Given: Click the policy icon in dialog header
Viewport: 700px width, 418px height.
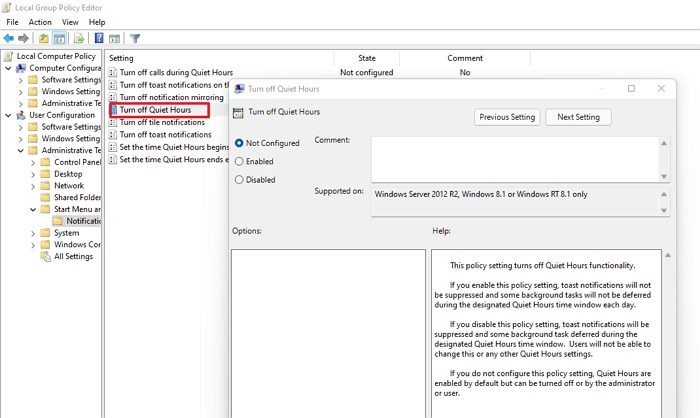Looking at the screenshot, I should [238, 113].
